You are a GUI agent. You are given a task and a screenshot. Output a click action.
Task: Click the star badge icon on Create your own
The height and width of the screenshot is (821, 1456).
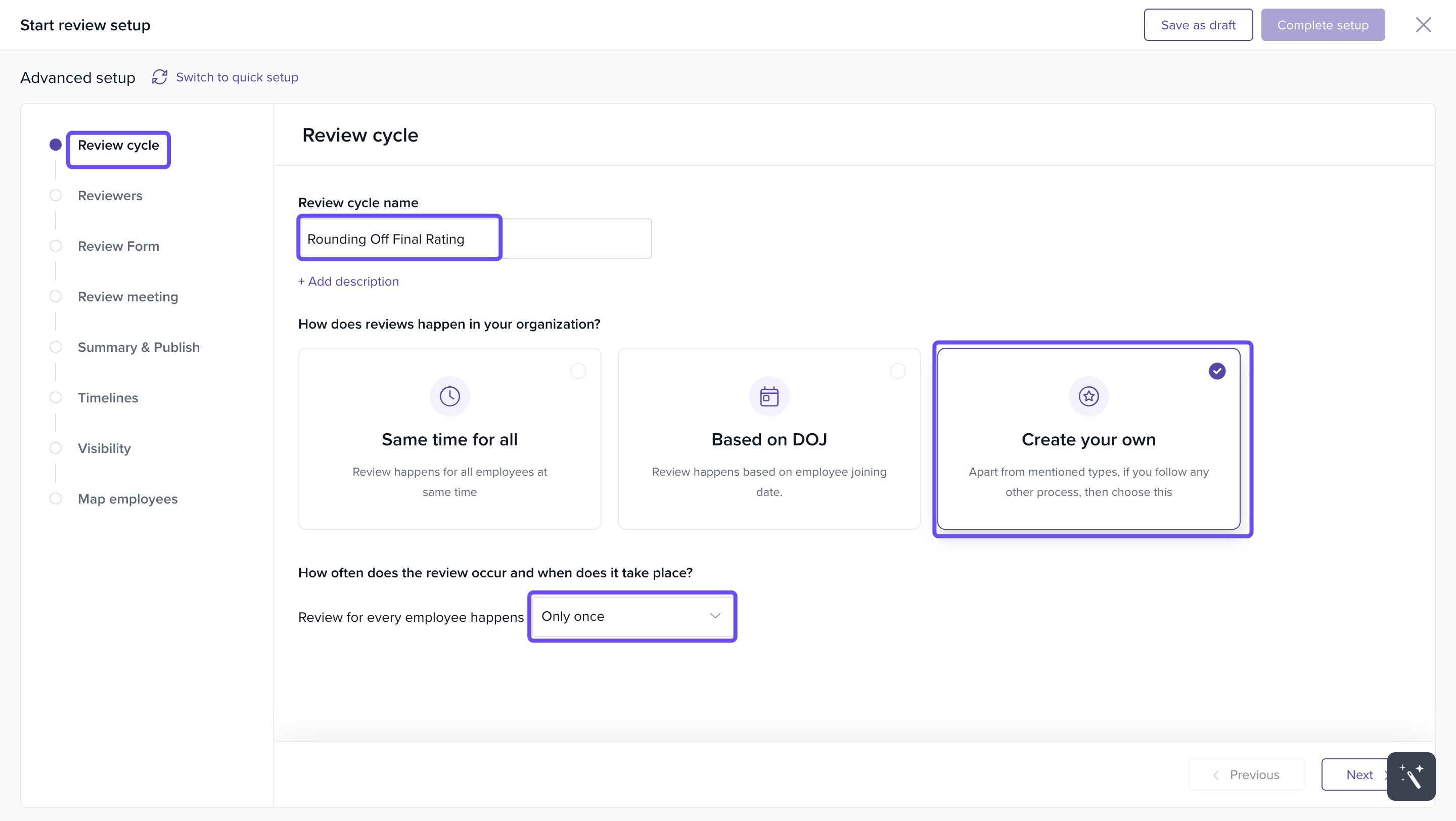(x=1088, y=396)
